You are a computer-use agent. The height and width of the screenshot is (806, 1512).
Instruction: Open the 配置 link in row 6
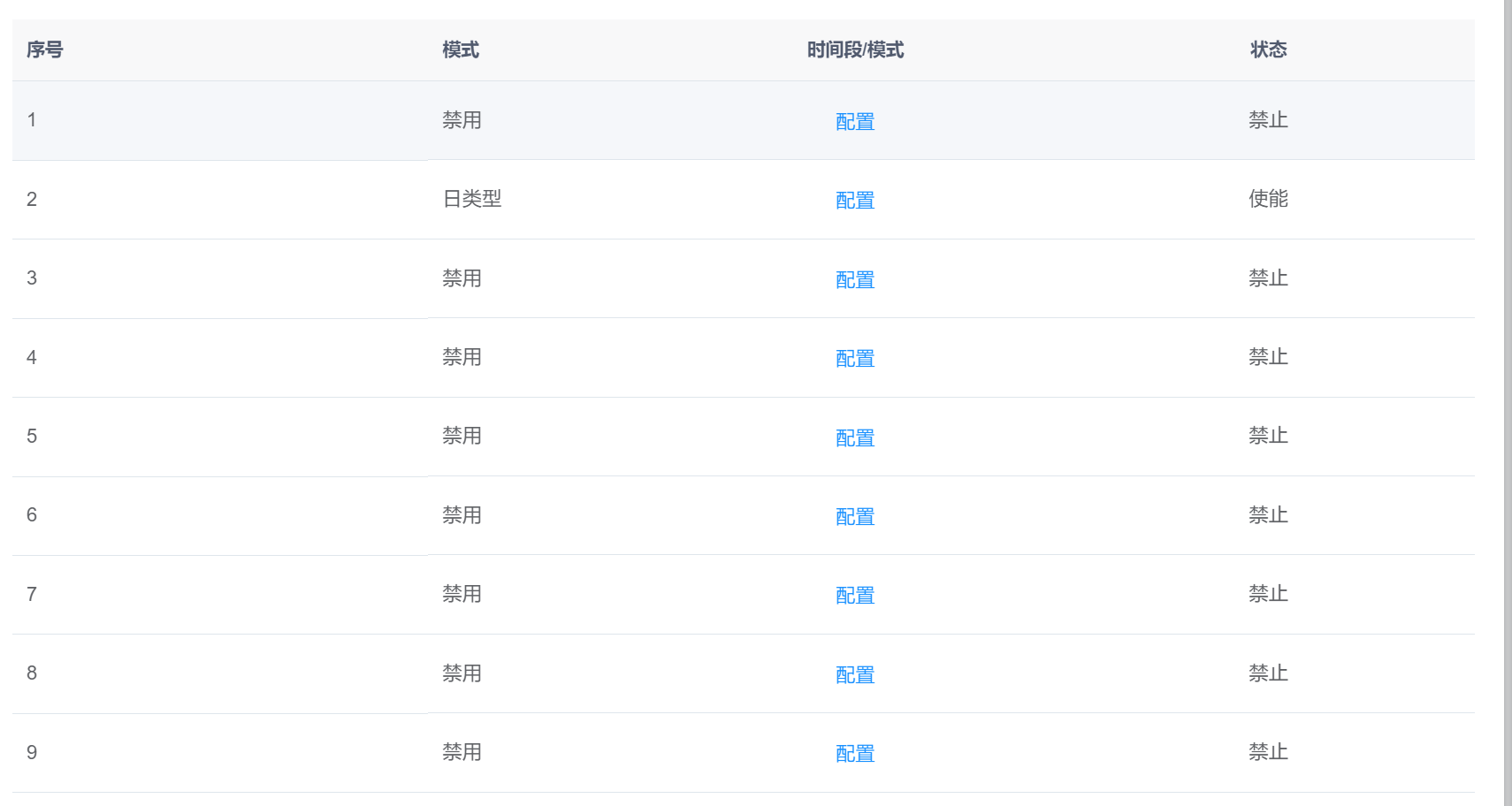click(x=855, y=517)
